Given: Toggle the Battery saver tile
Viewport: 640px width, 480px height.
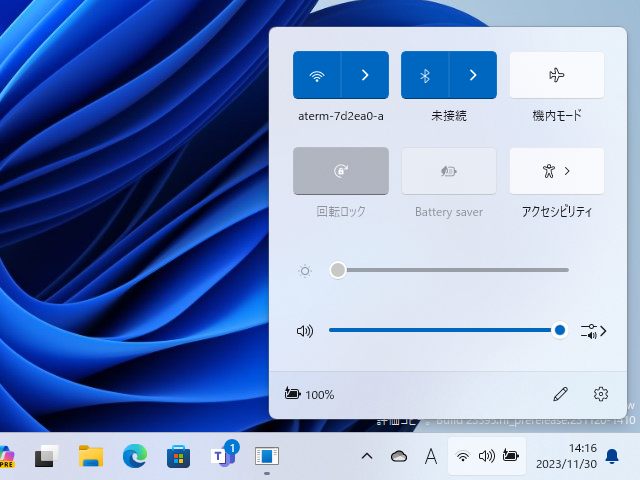Looking at the screenshot, I should [449, 171].
